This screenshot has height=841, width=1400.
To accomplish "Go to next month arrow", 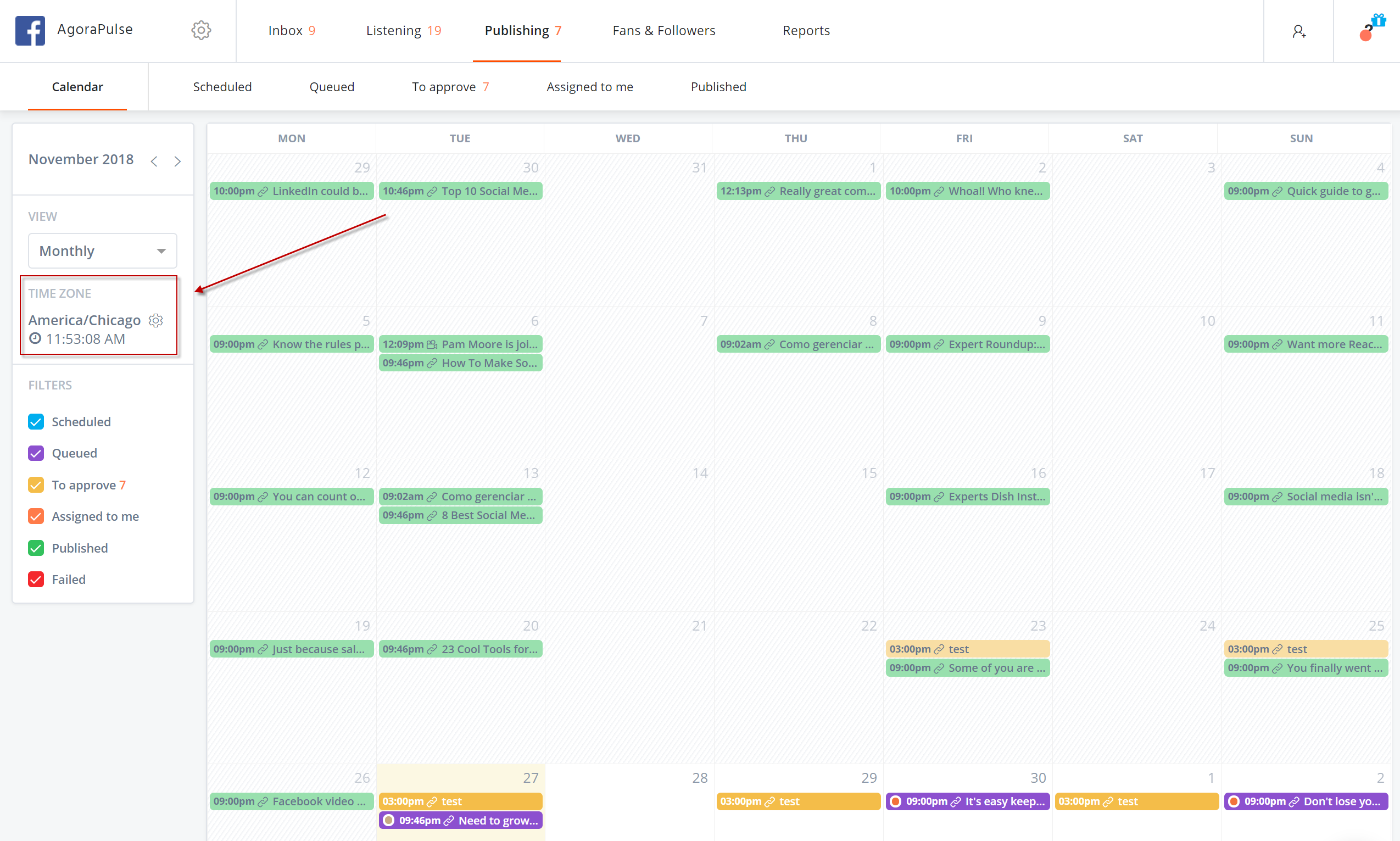I will click(177, 161).
